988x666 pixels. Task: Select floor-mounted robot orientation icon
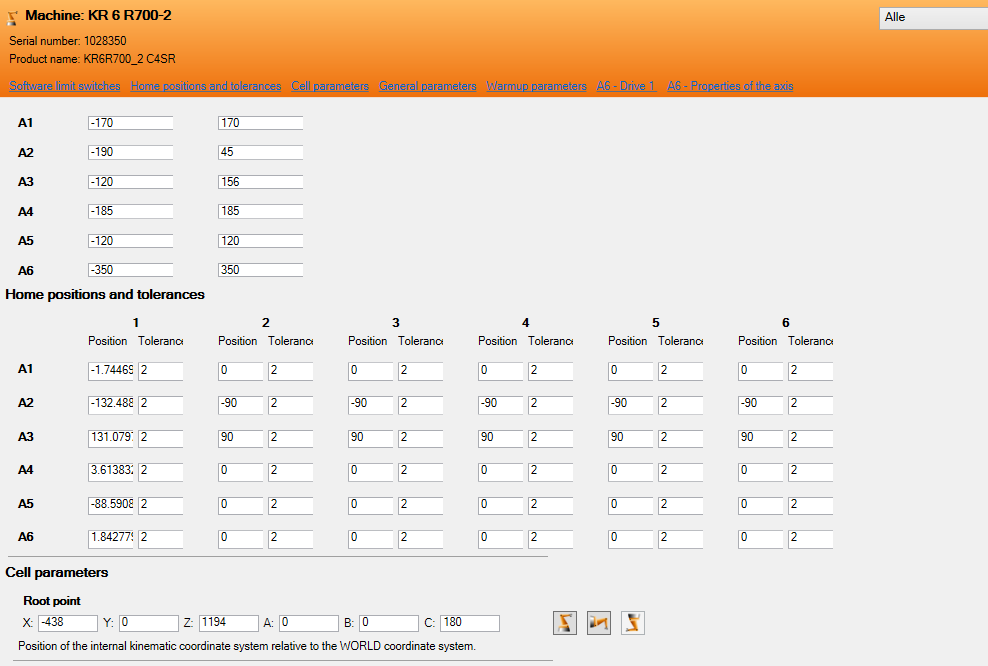[565, 623]
